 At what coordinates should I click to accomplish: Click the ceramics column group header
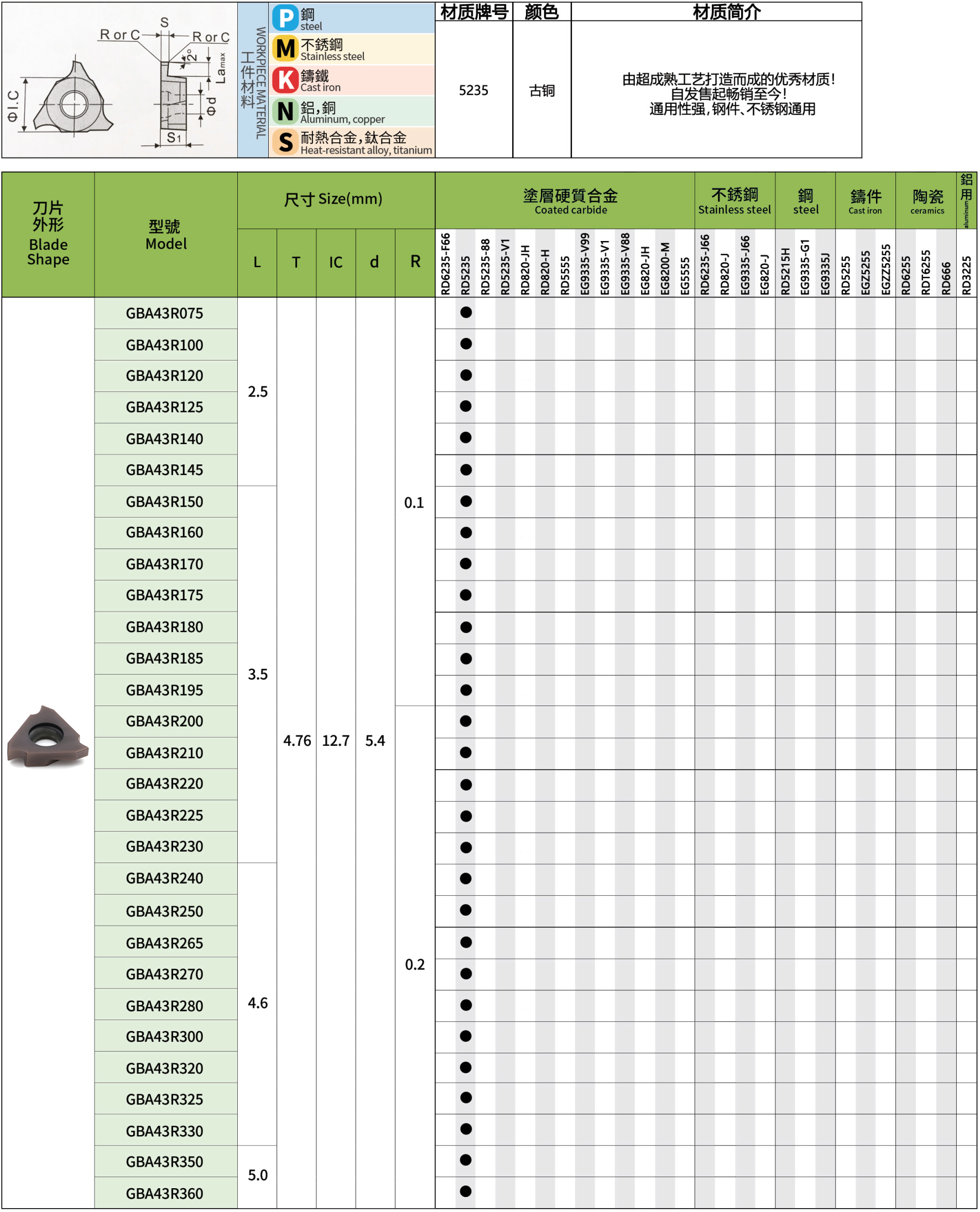[x=926, y=201]
